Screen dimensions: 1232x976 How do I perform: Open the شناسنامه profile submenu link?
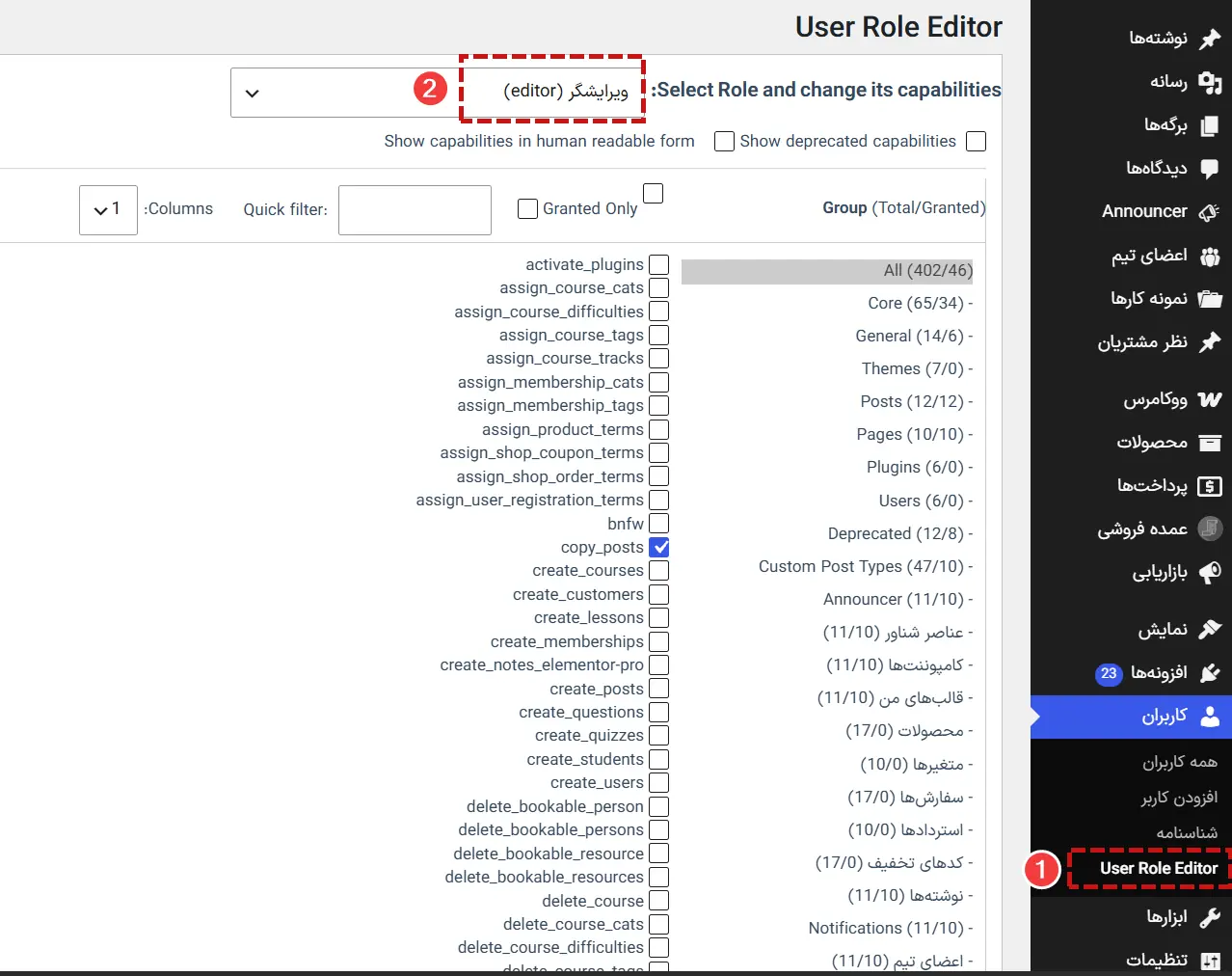coord(1187,832)
